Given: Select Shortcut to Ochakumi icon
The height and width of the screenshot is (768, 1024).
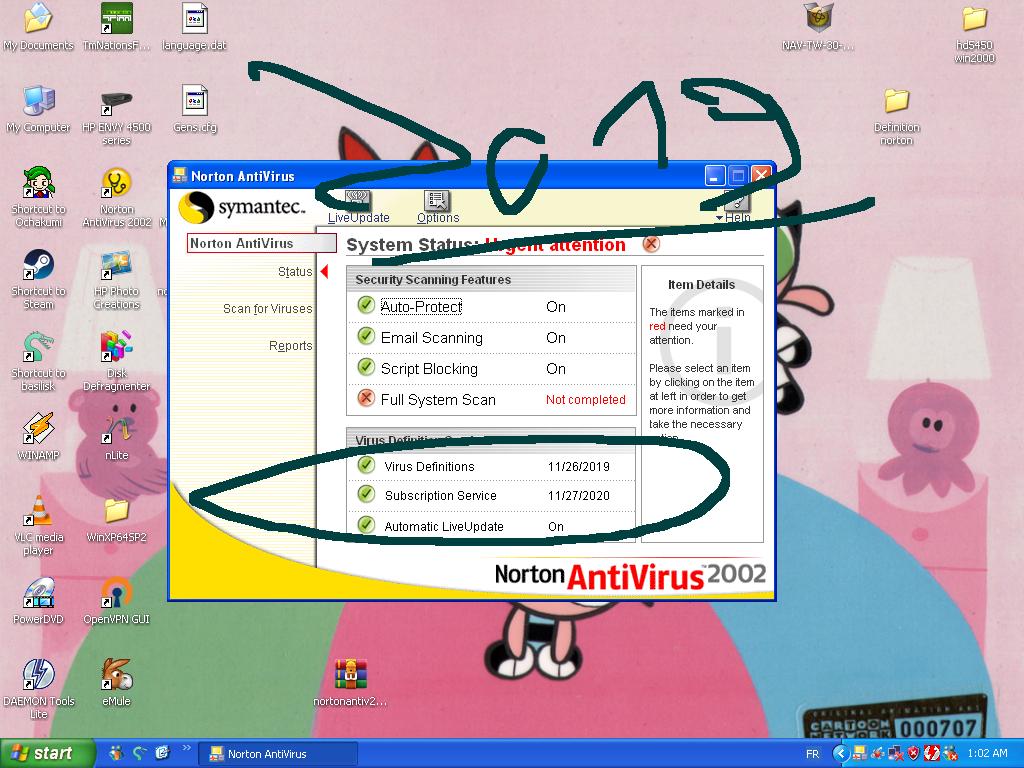Looking at the screenshot, I should tap(38, 196).
